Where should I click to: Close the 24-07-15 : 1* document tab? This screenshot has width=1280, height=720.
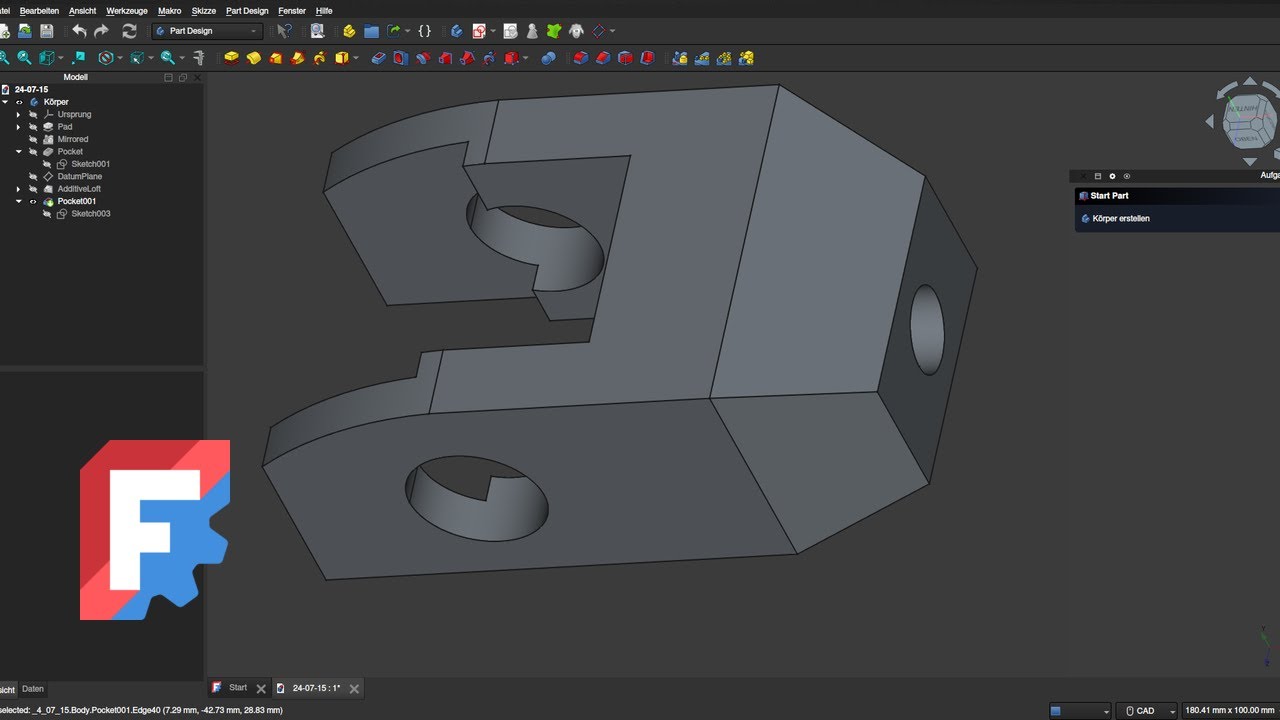(354, 688)
